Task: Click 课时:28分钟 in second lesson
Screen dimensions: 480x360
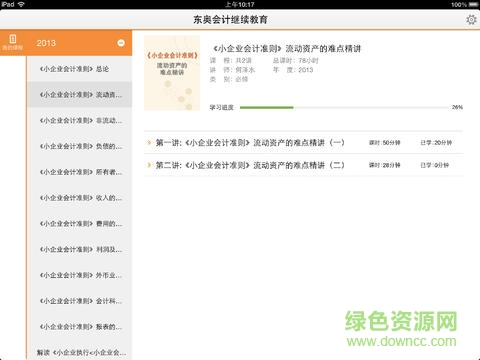Action: pyautogui.click(x=384, y=165)
